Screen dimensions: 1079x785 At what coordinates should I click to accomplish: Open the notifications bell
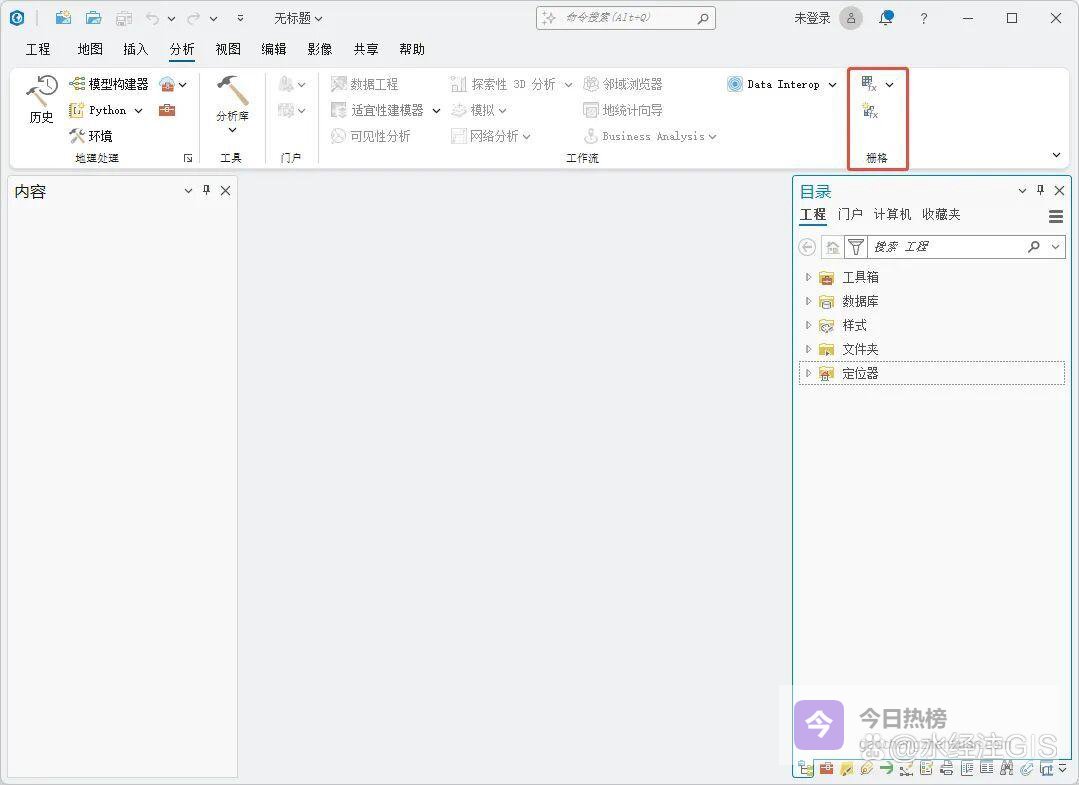885,18
